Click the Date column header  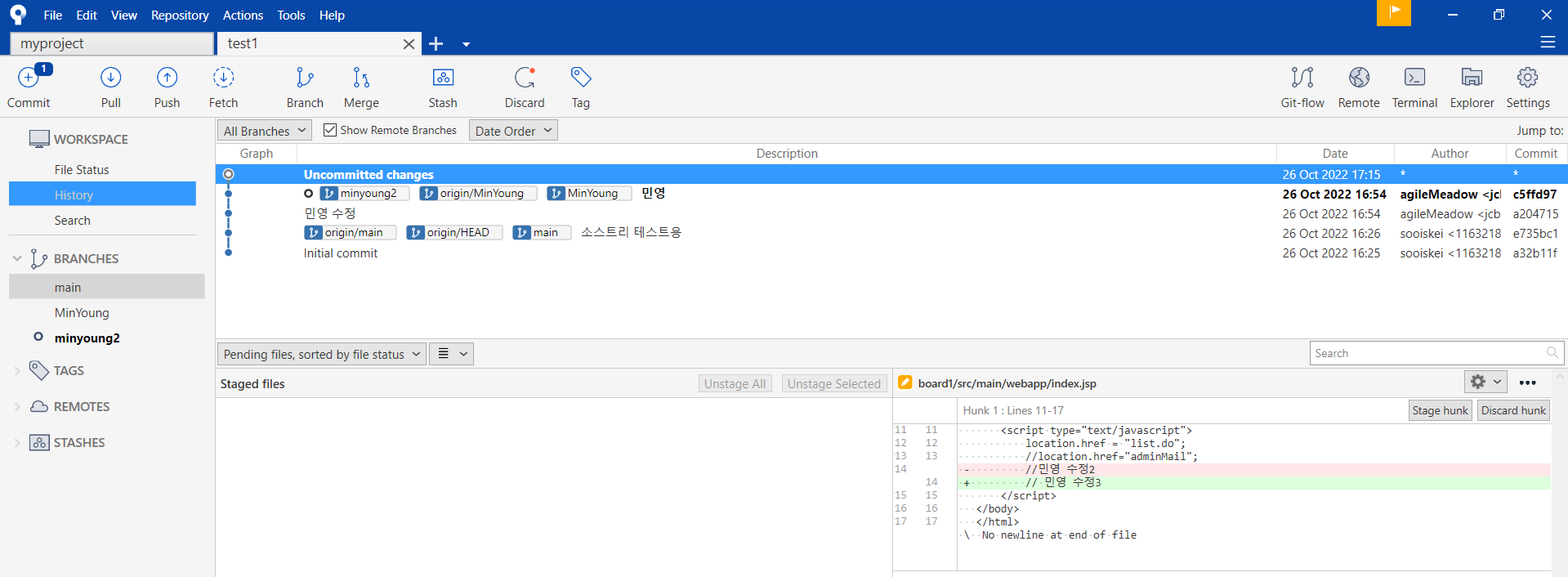point(1335,154)
